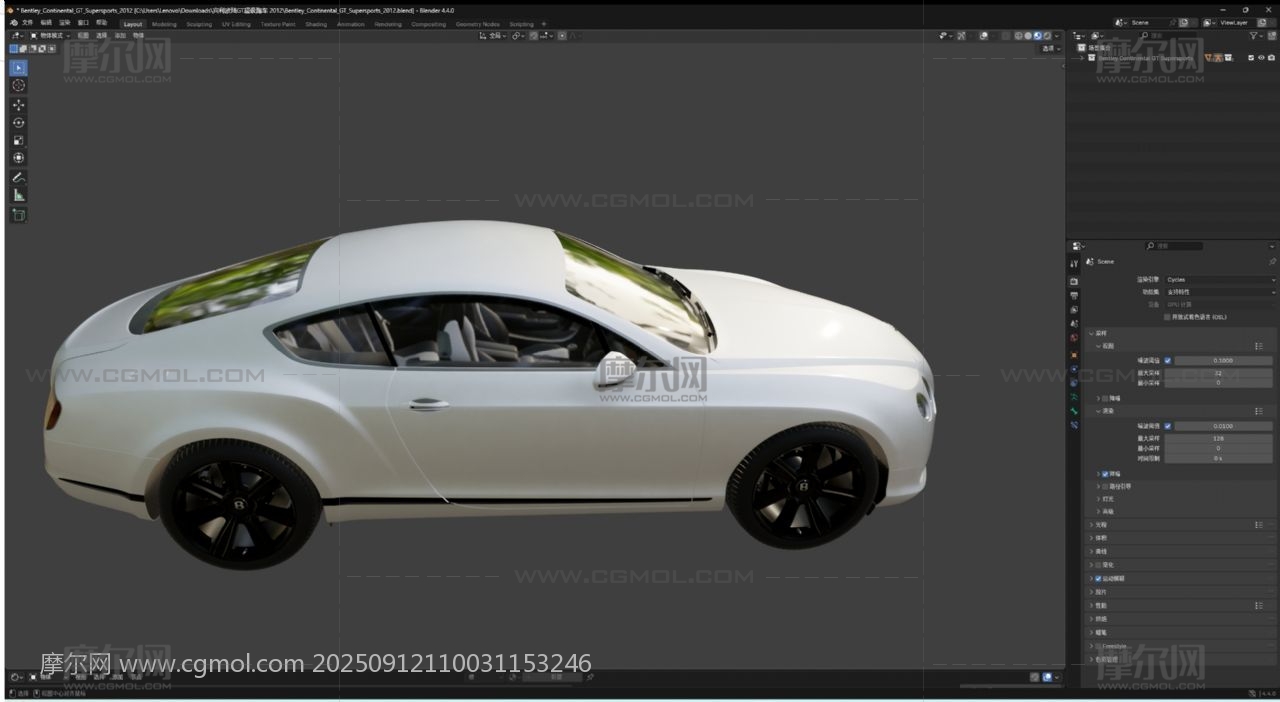Switch to Geometry Nodes workspace tab
The width and height of the screenshot is (1280, 702).
[477, 24]
